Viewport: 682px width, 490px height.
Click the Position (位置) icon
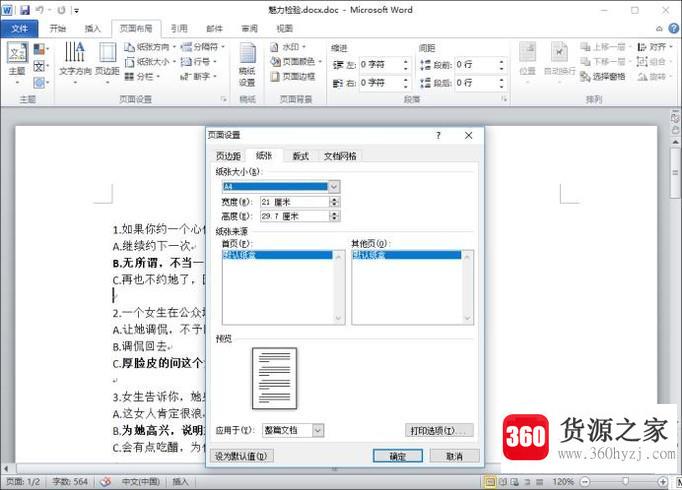[x=528, y=63]
